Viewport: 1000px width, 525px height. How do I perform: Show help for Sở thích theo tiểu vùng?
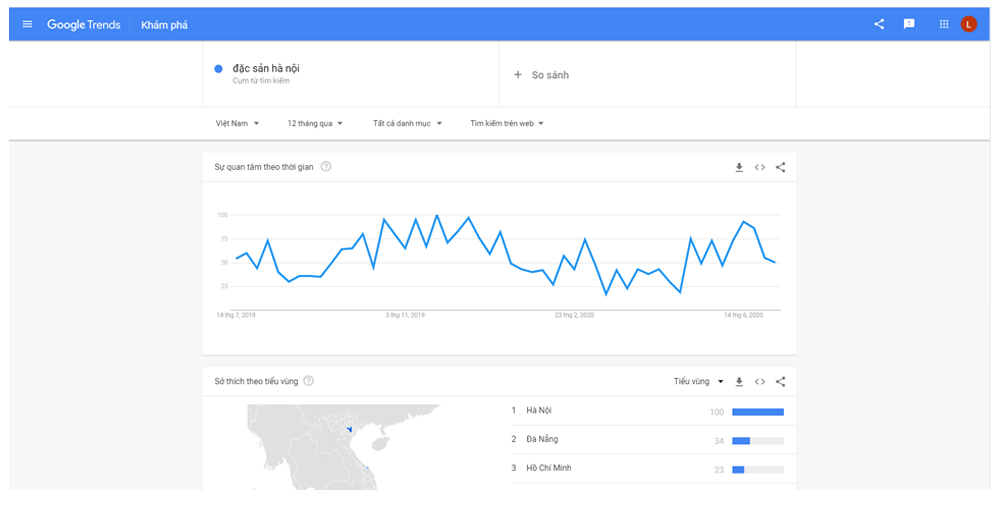(x=309, y=381)
